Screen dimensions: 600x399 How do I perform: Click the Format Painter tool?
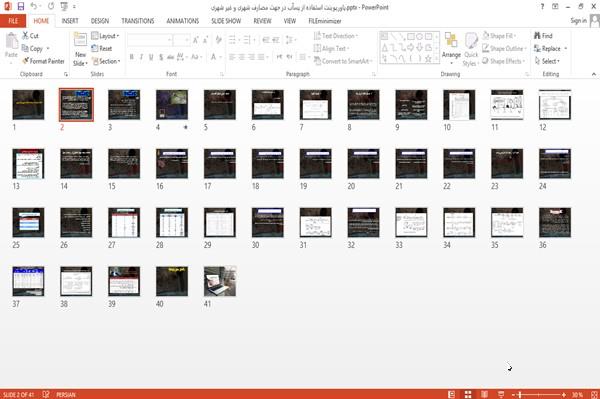click(43, 61)
